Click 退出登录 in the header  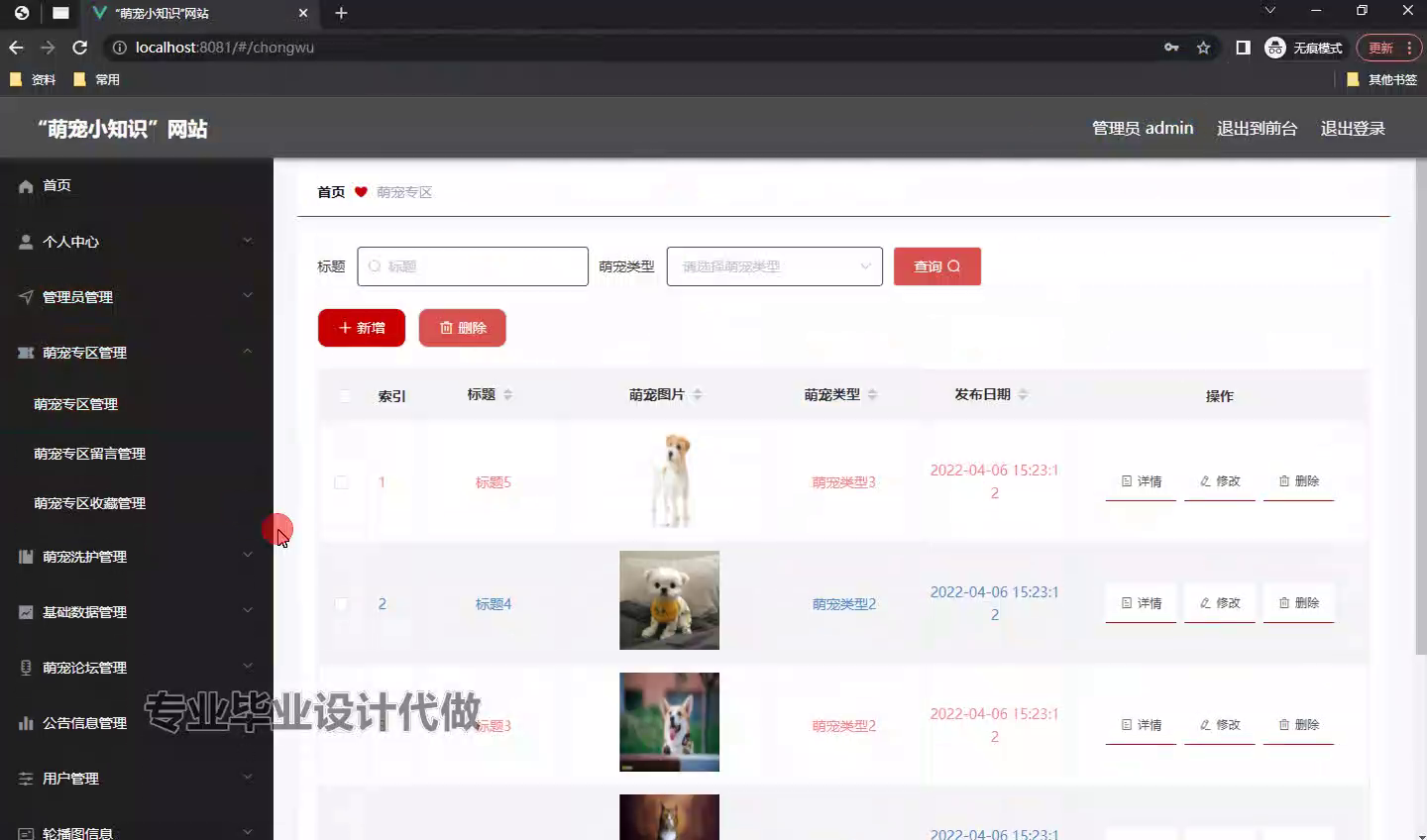coord(1353,128)
